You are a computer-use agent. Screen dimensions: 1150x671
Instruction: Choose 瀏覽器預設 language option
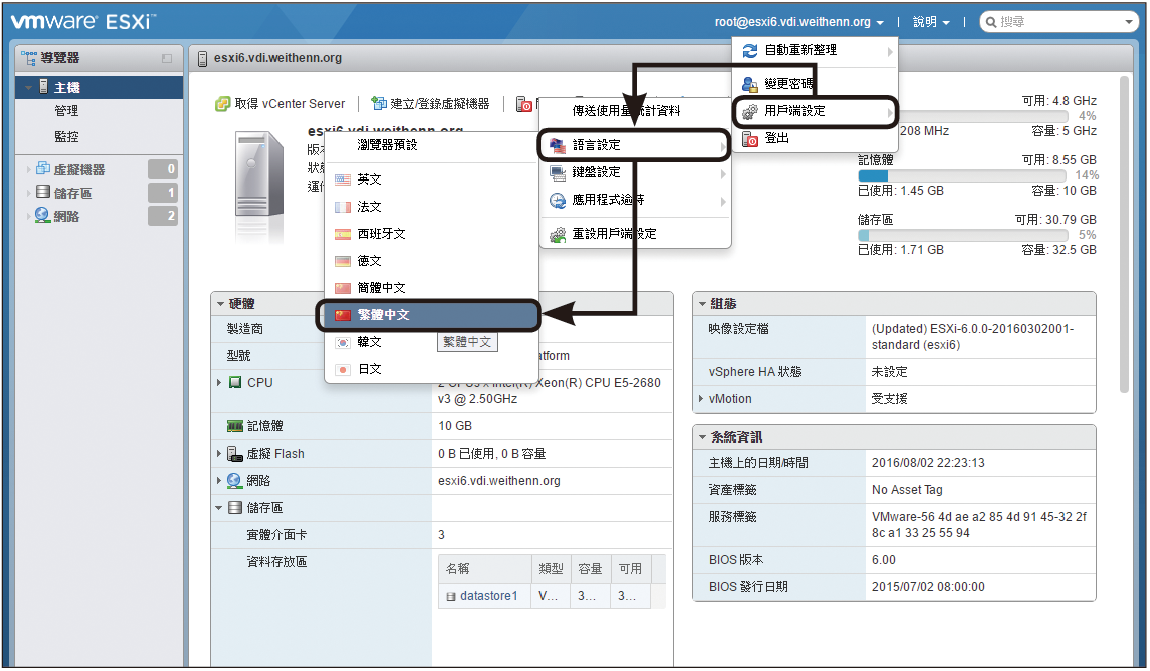tap(431, 145)
